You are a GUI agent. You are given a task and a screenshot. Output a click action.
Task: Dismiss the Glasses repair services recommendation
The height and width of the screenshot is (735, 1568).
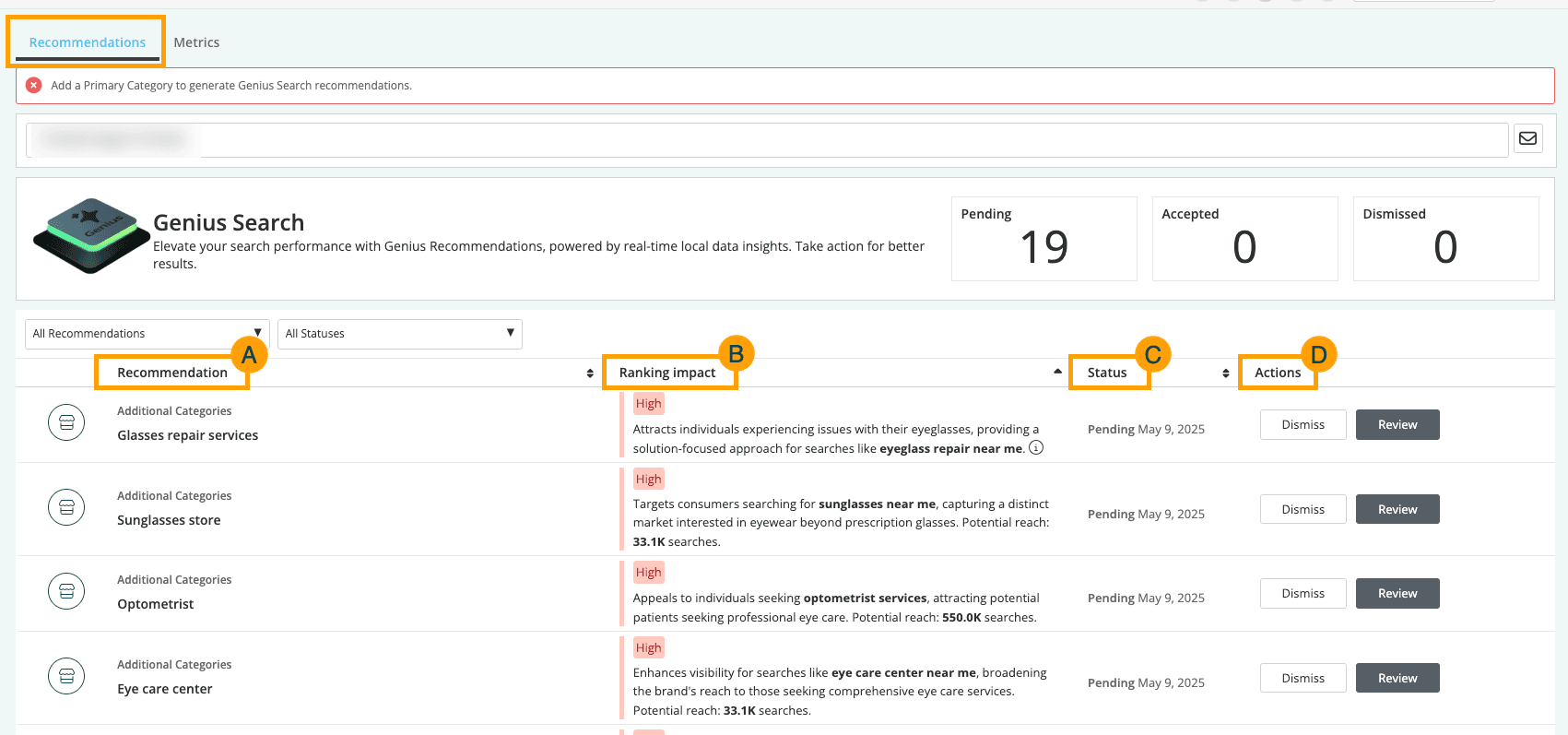click(x=1303, y=425)
